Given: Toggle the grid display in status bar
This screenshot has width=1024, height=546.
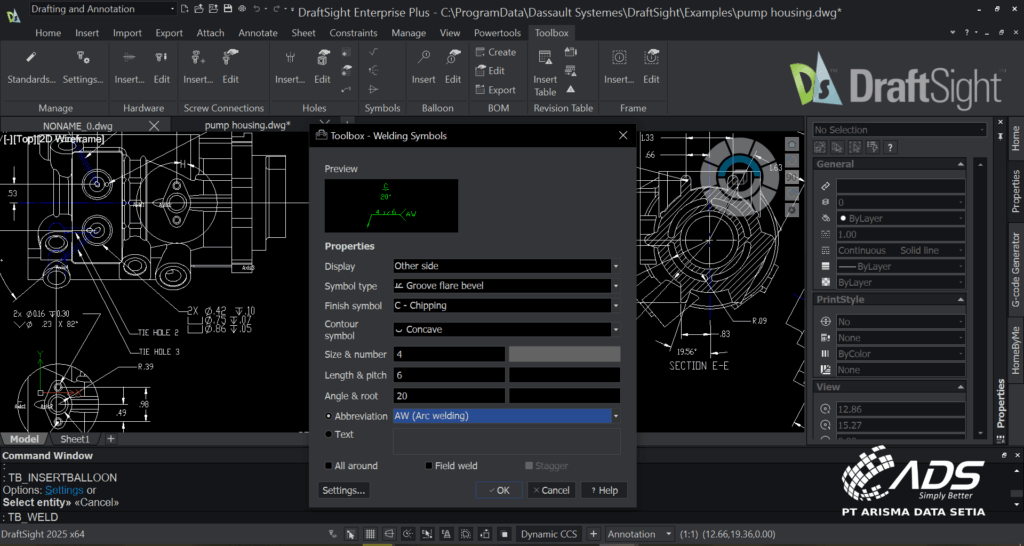Looking at the screenshot, I should (370, 534).
